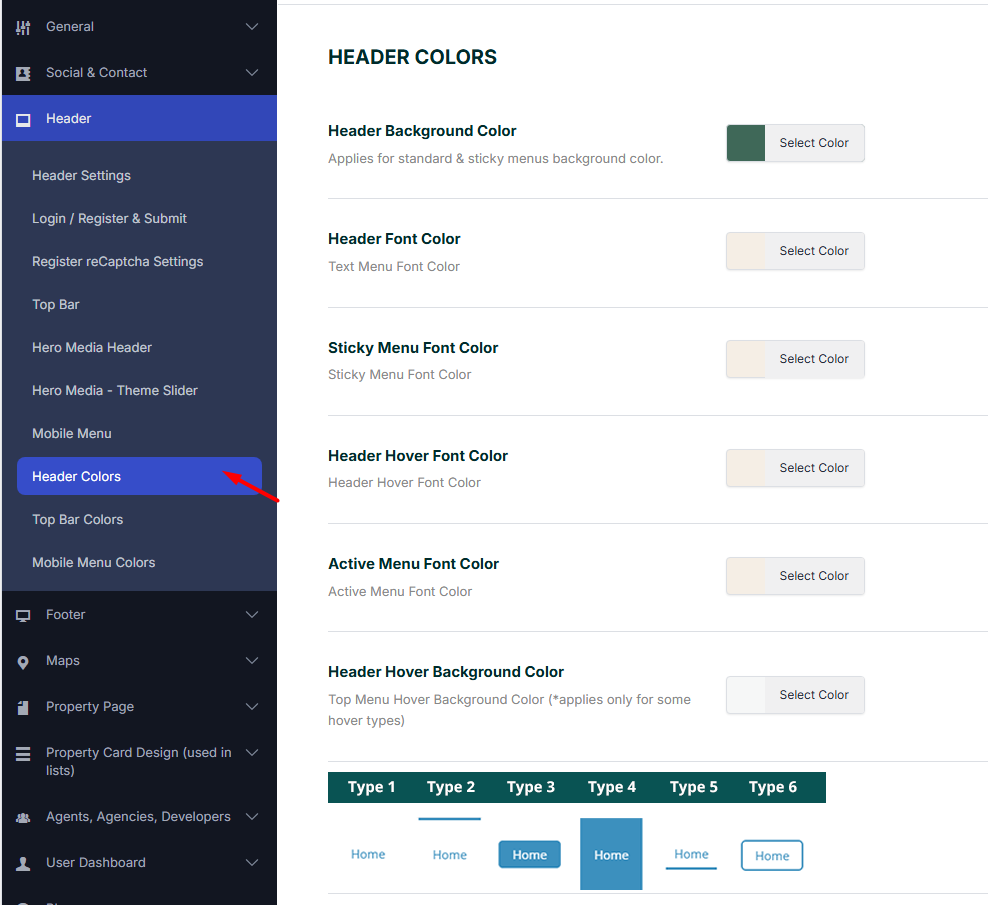Viewport: 988px width, 905px height.
Task: Click the Property Card Design list icon
Action: (23, 754)
